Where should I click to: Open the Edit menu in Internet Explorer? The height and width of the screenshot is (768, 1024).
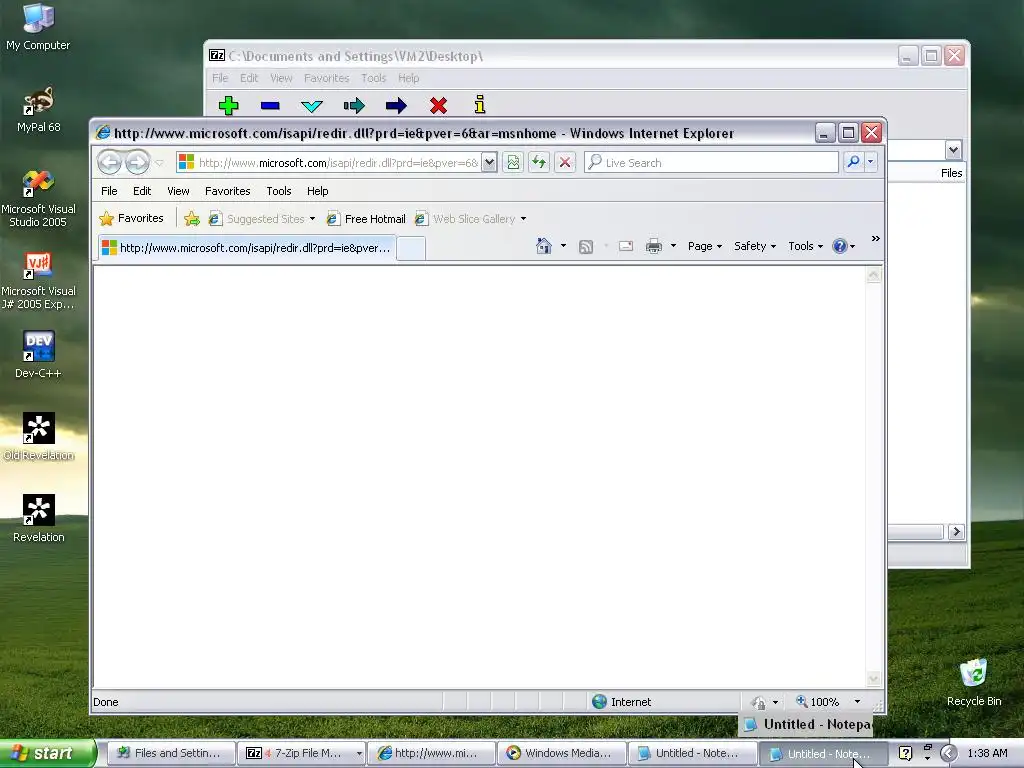[142, 191]
